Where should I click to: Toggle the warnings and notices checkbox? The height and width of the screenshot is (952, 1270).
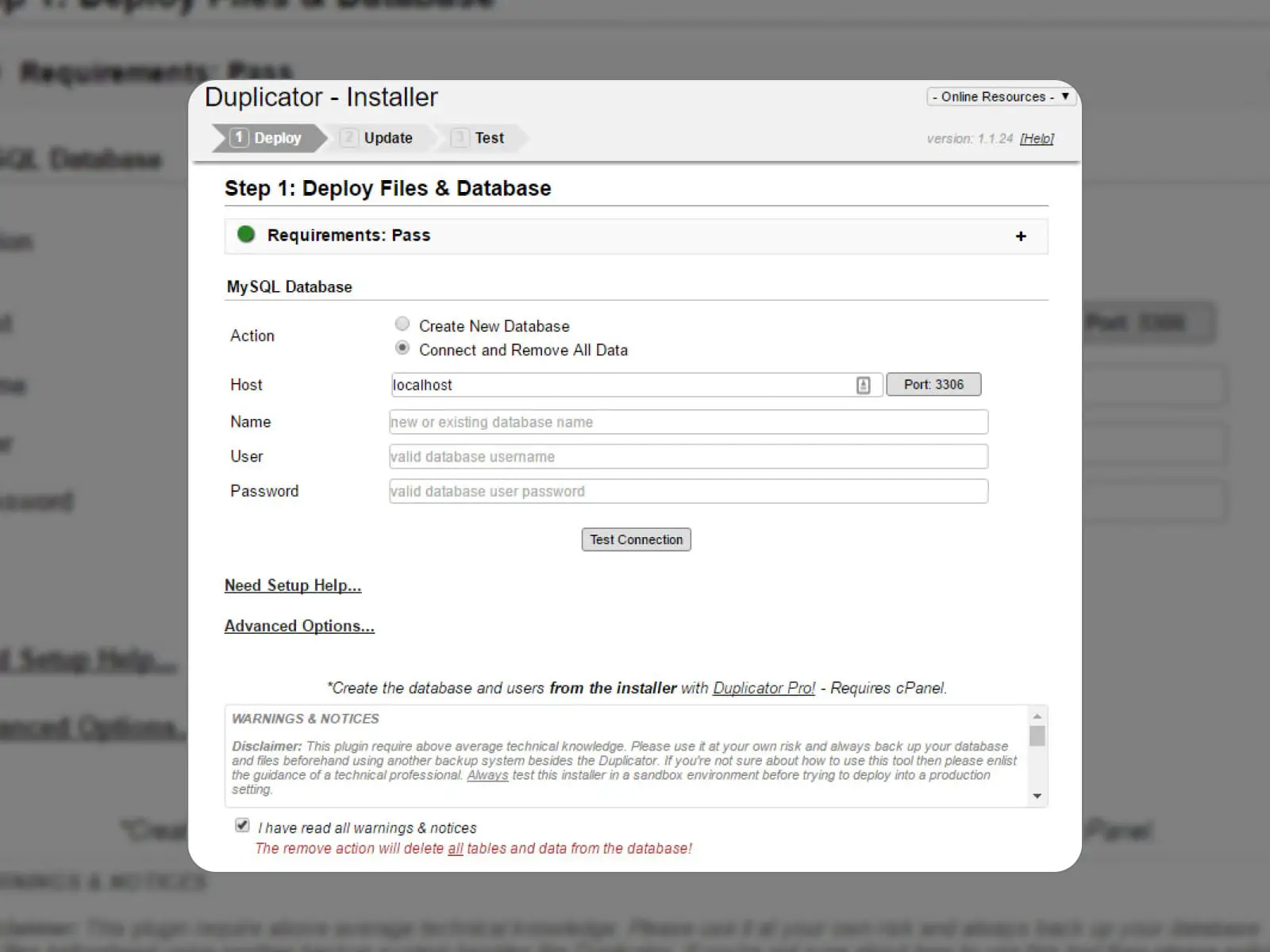tap(242, 825)
